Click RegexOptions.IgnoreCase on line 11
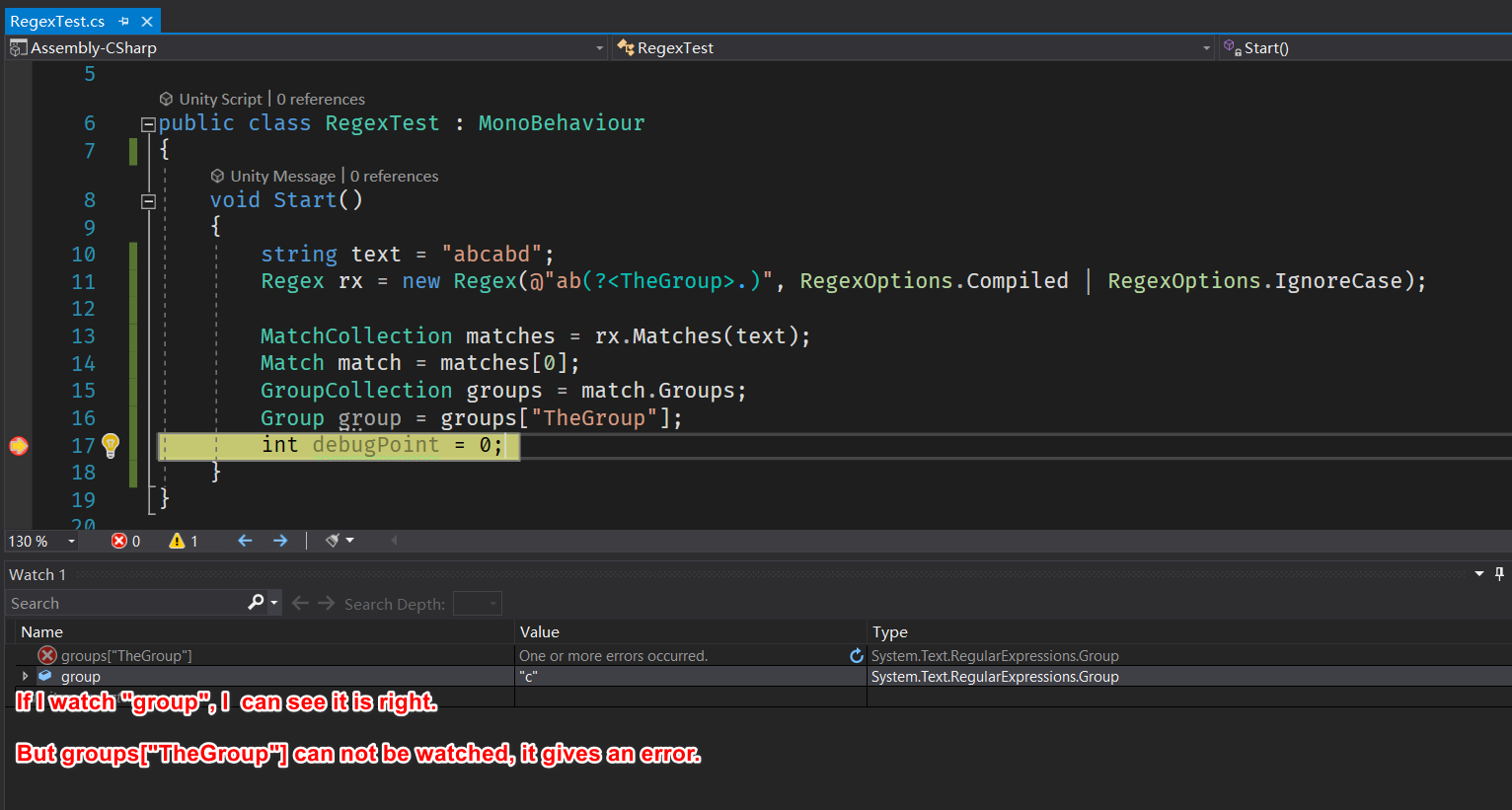 tap(1254, 281)
